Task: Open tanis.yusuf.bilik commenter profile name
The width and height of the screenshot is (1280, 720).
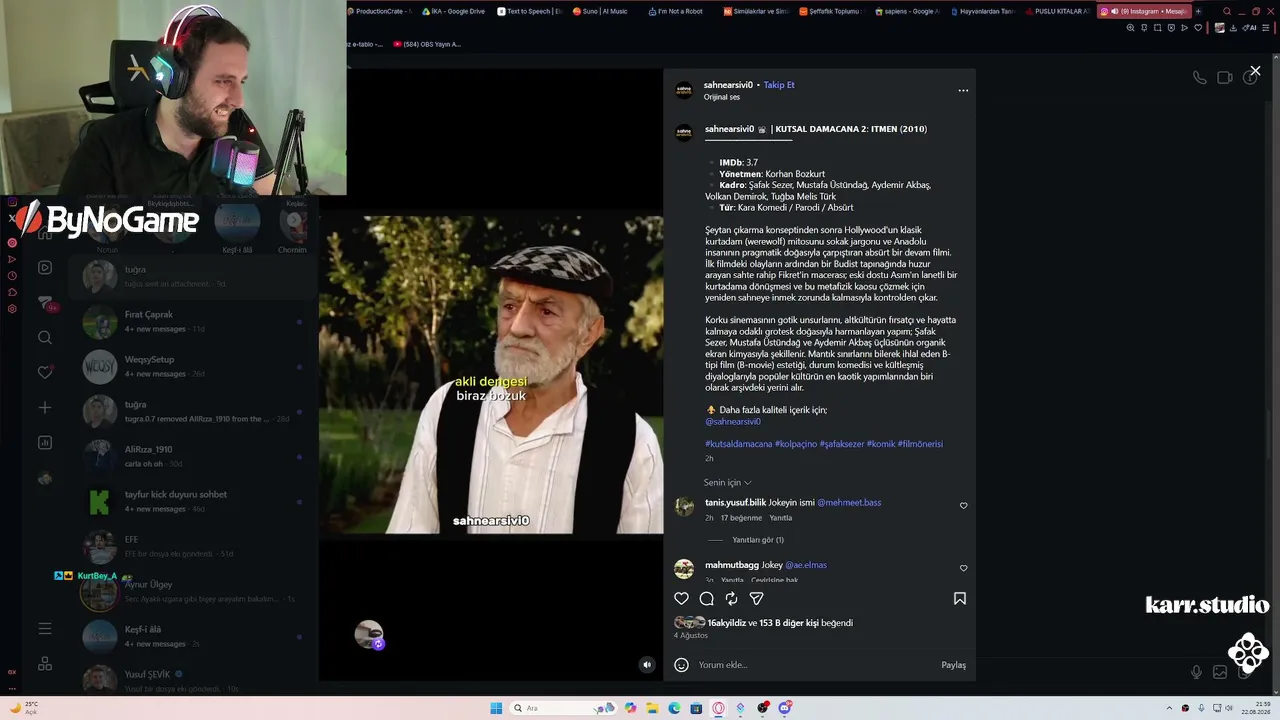Action: pyautogui.click(x=736, y=503)
